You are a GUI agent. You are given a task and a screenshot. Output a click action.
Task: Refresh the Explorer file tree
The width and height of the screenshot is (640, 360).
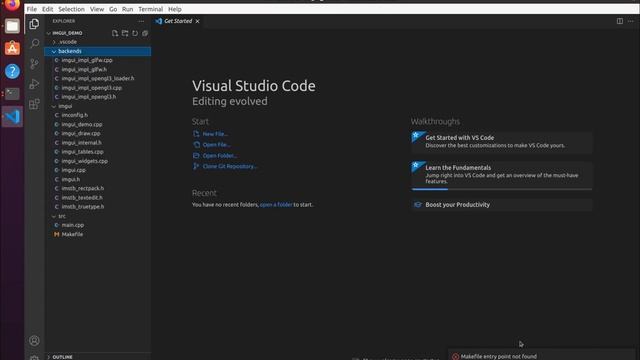[x=135, y=33]
